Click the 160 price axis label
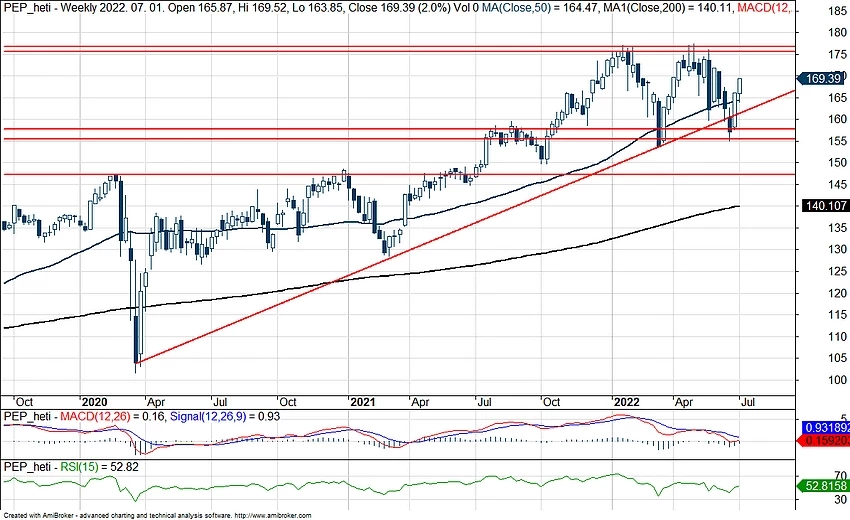 coord(838,119)
